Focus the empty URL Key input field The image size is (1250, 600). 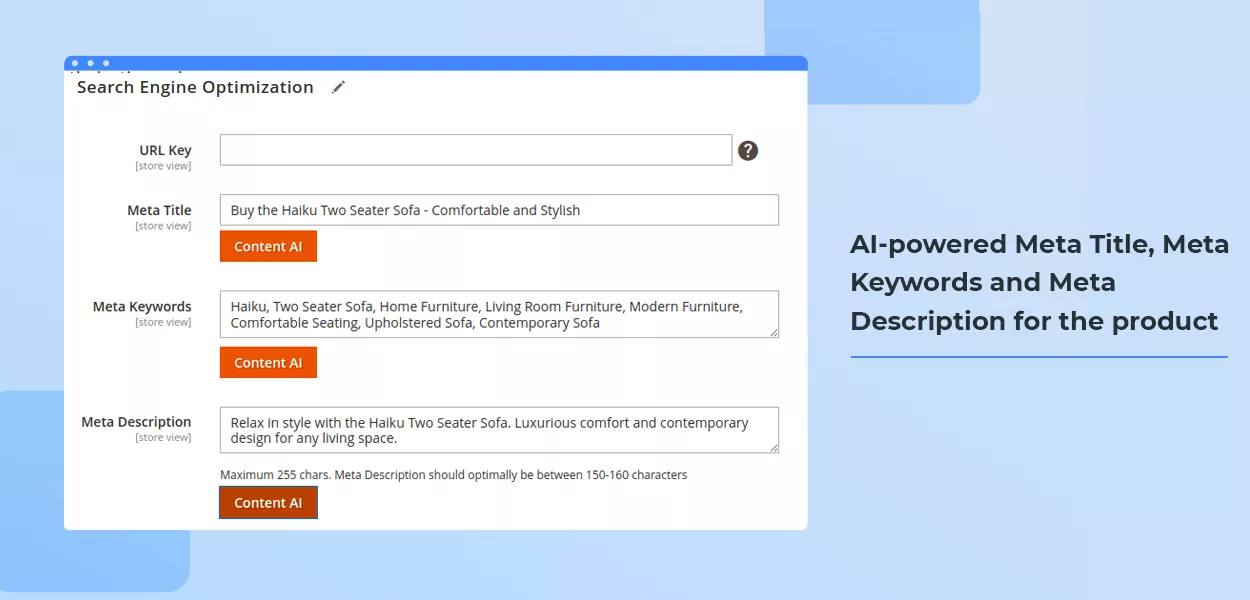pyautogui.click(x=476, y=150)
